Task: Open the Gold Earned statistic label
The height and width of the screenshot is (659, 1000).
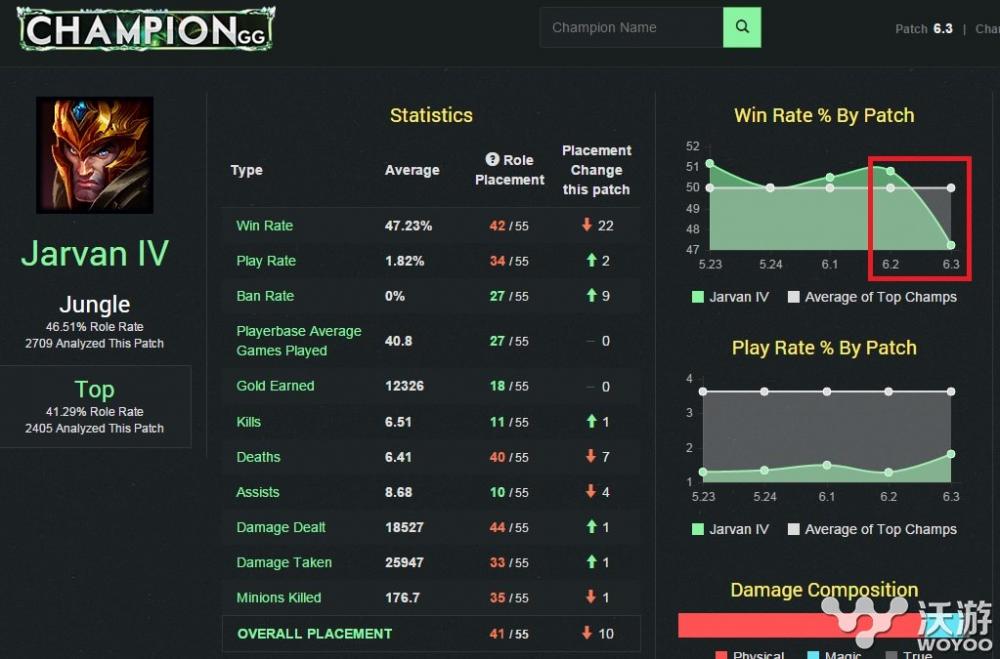Action: click(276, 386)
